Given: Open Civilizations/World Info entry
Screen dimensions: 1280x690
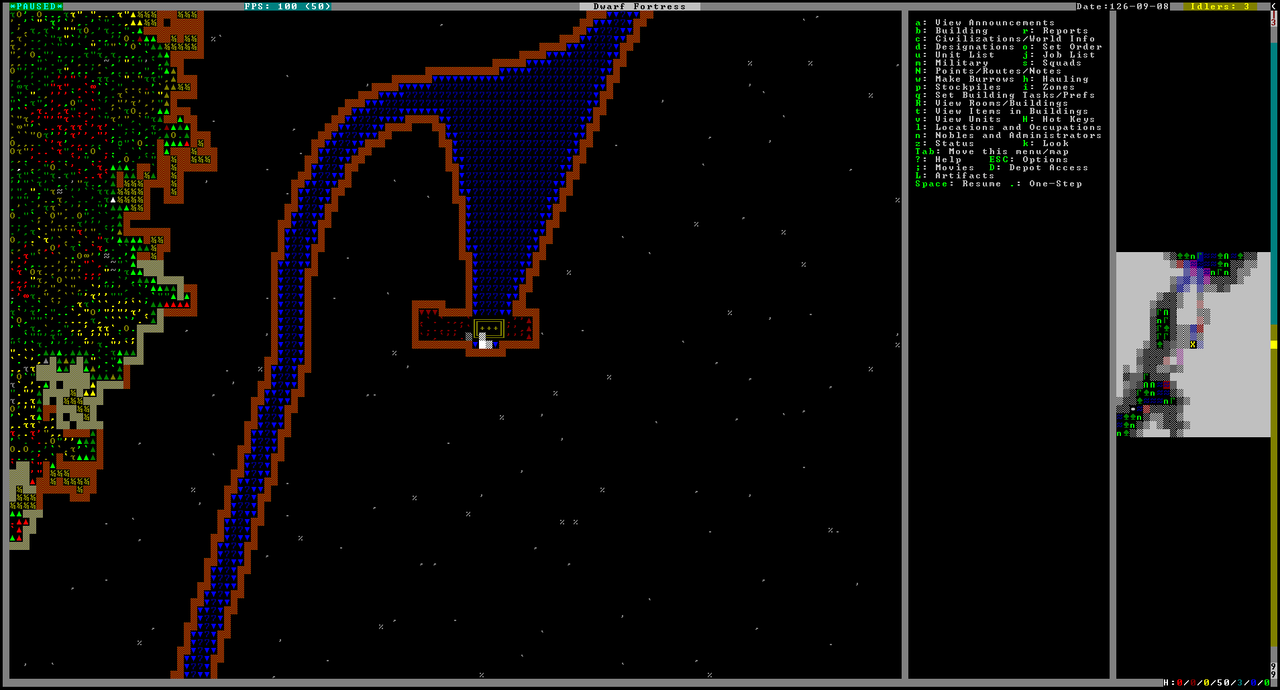Looking at the screenshot, I should [1005, 39].
